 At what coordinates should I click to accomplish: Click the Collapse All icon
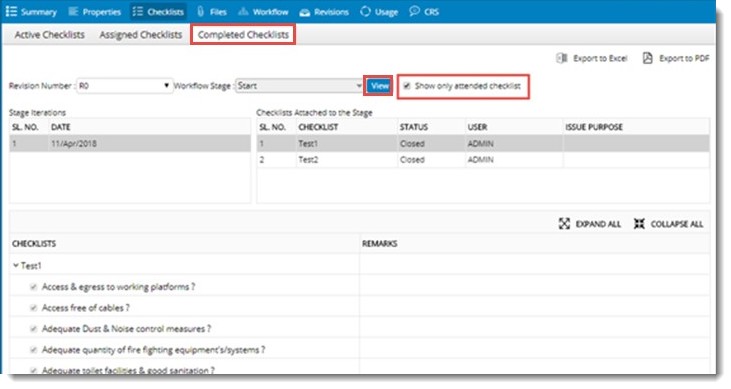[x=639, y=224]
